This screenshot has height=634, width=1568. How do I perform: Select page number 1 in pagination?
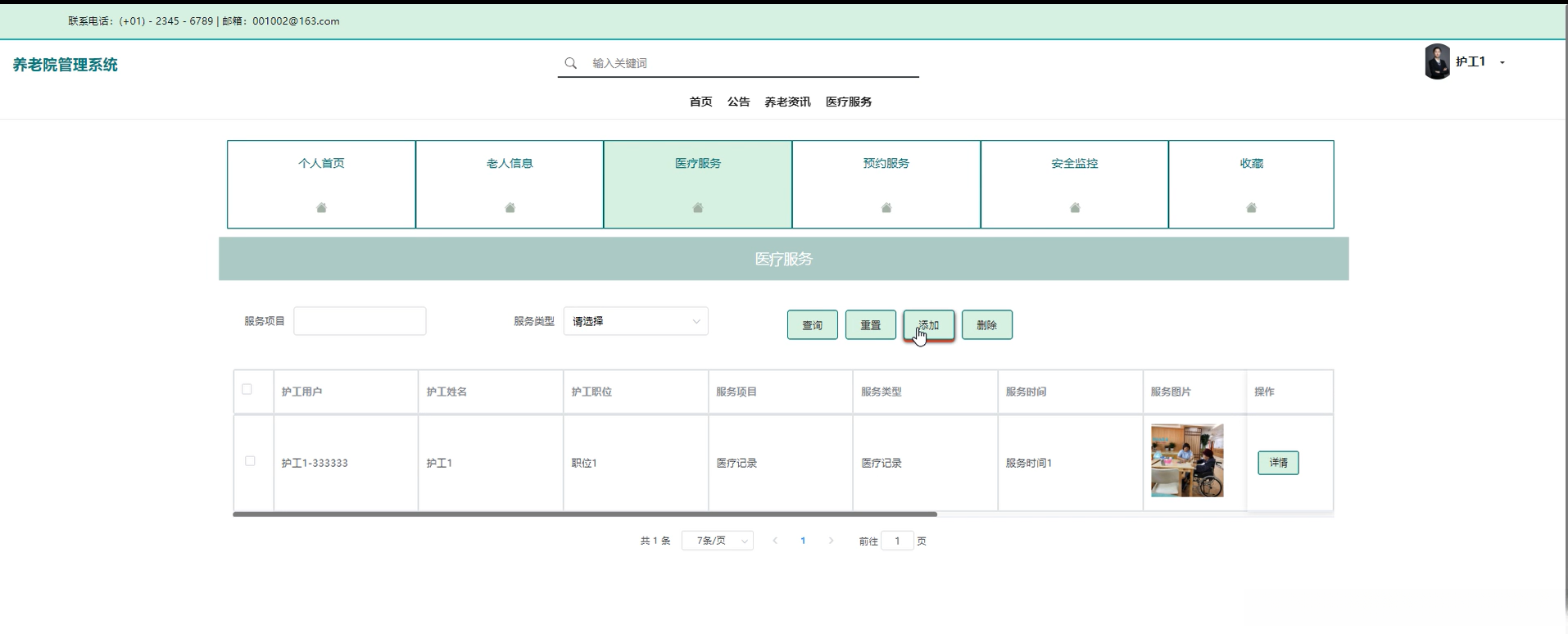pos(803,541)
